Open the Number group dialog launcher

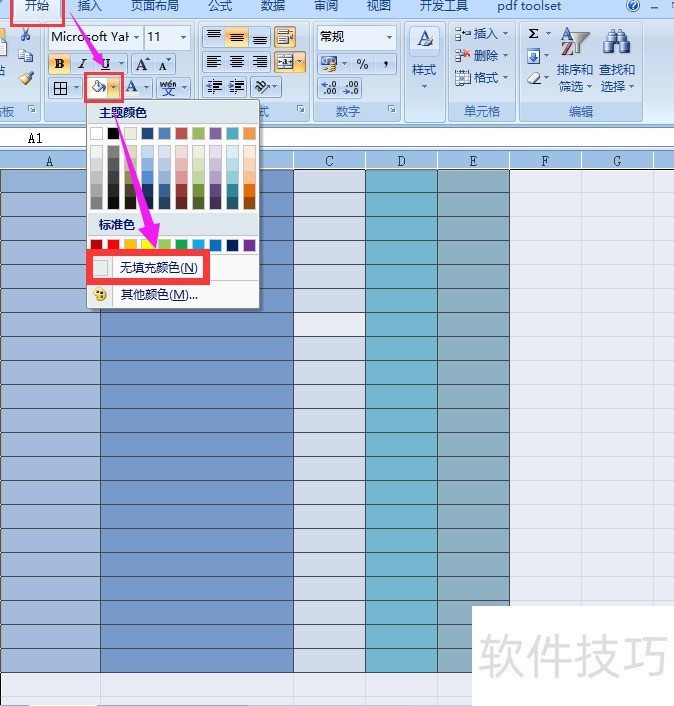(x=391, y=109)
